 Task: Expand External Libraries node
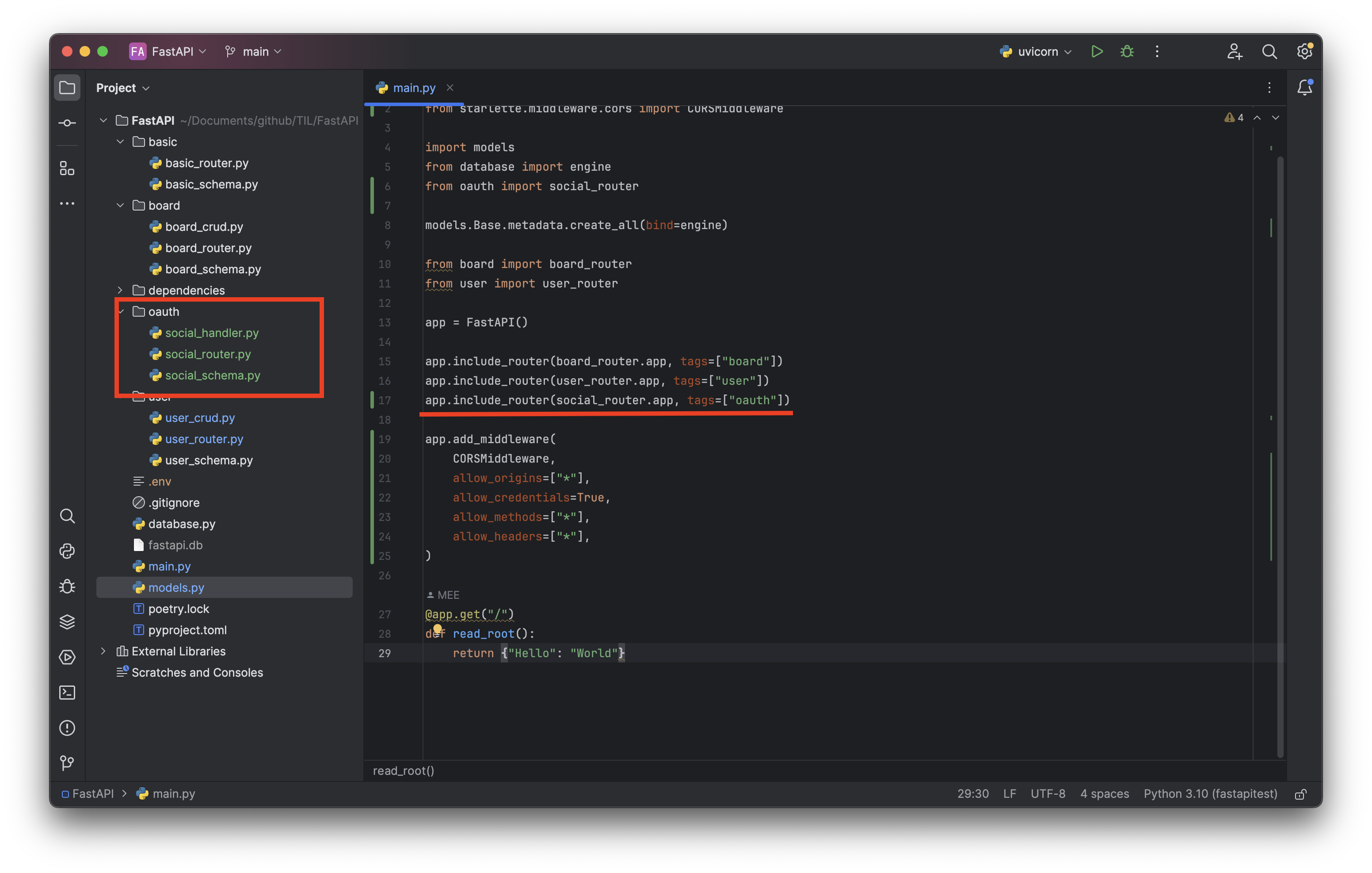pos(103,651)
